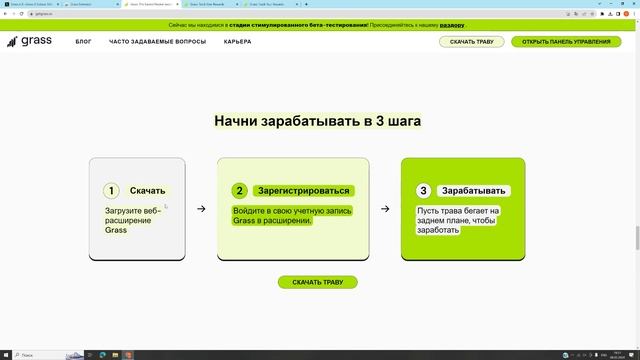This screenshot has width=640, height=360.
Task: Click the browser back arrow
Action: point(5,14)
